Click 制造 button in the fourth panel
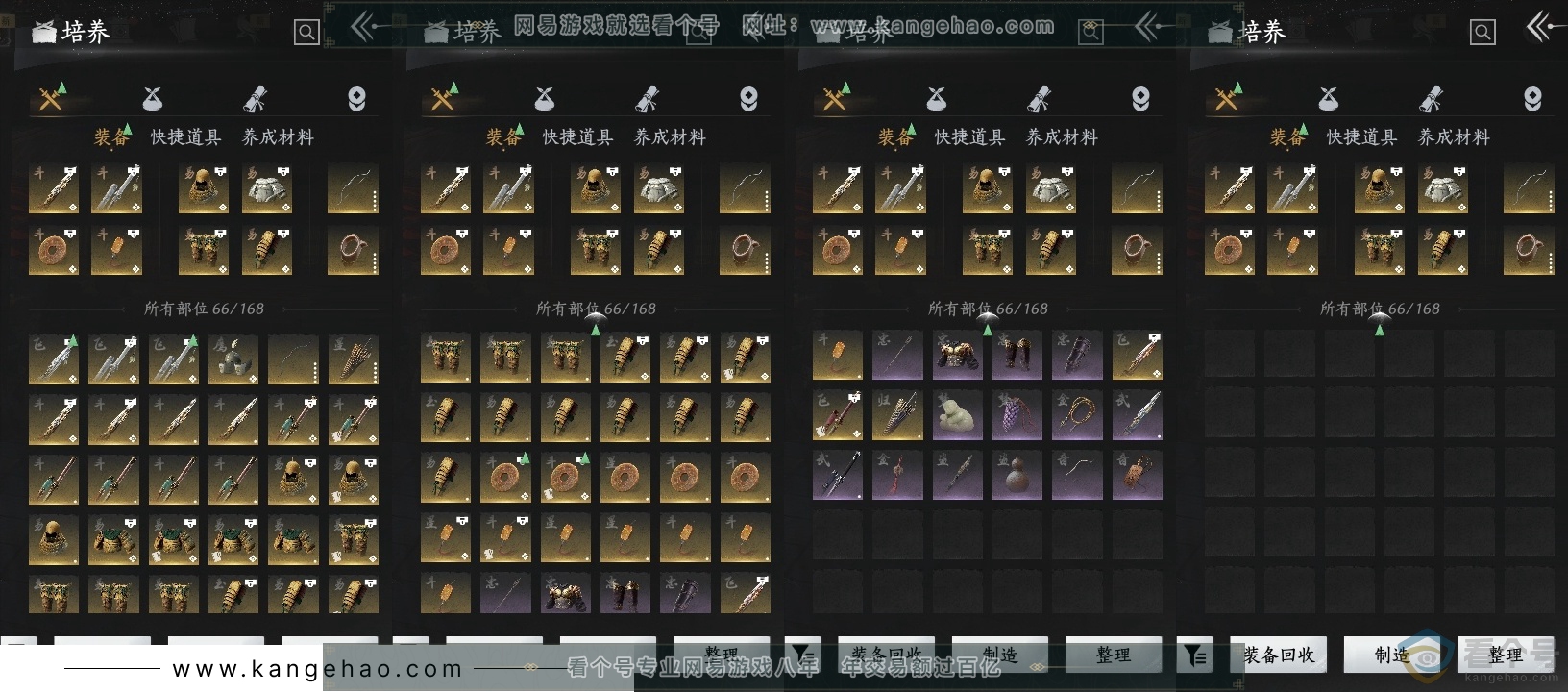 pos(1392,655)
